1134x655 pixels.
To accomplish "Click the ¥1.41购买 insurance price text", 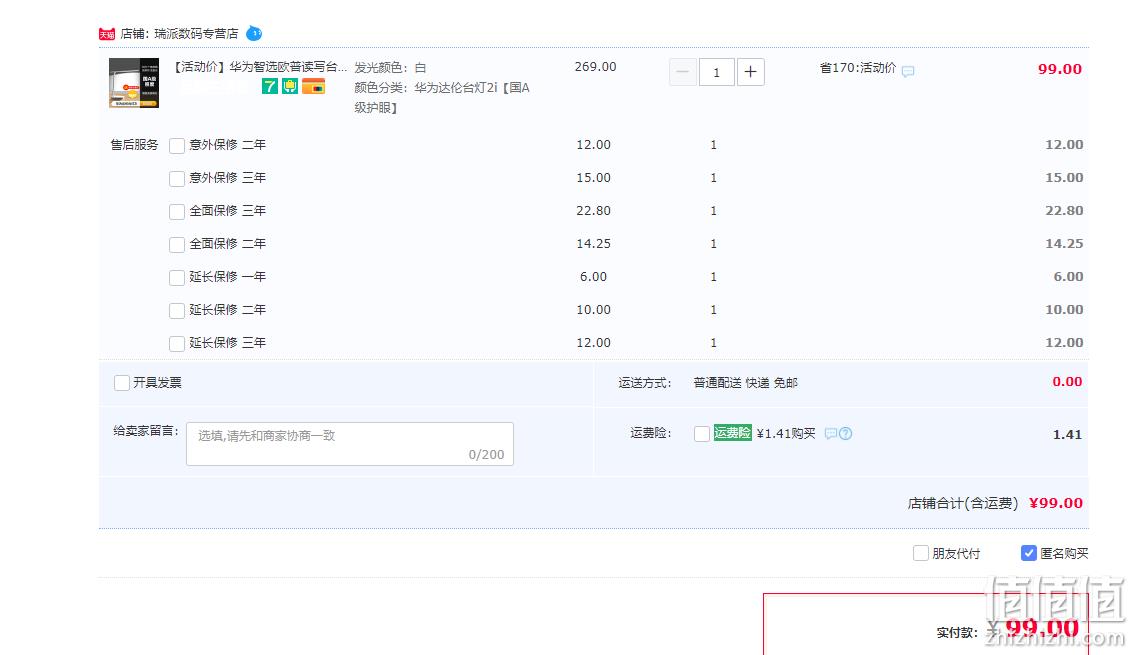I will point(786,433).
